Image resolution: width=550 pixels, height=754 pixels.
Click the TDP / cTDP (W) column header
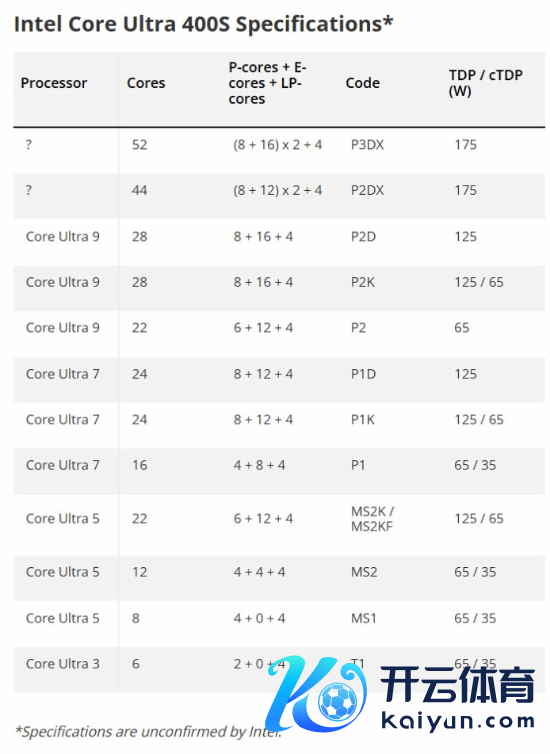click(x=486, y=83)
